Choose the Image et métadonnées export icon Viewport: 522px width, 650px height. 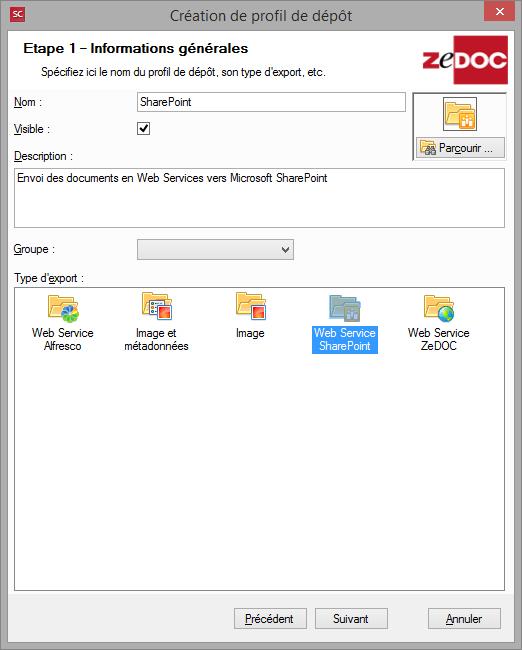click(157, 306)
